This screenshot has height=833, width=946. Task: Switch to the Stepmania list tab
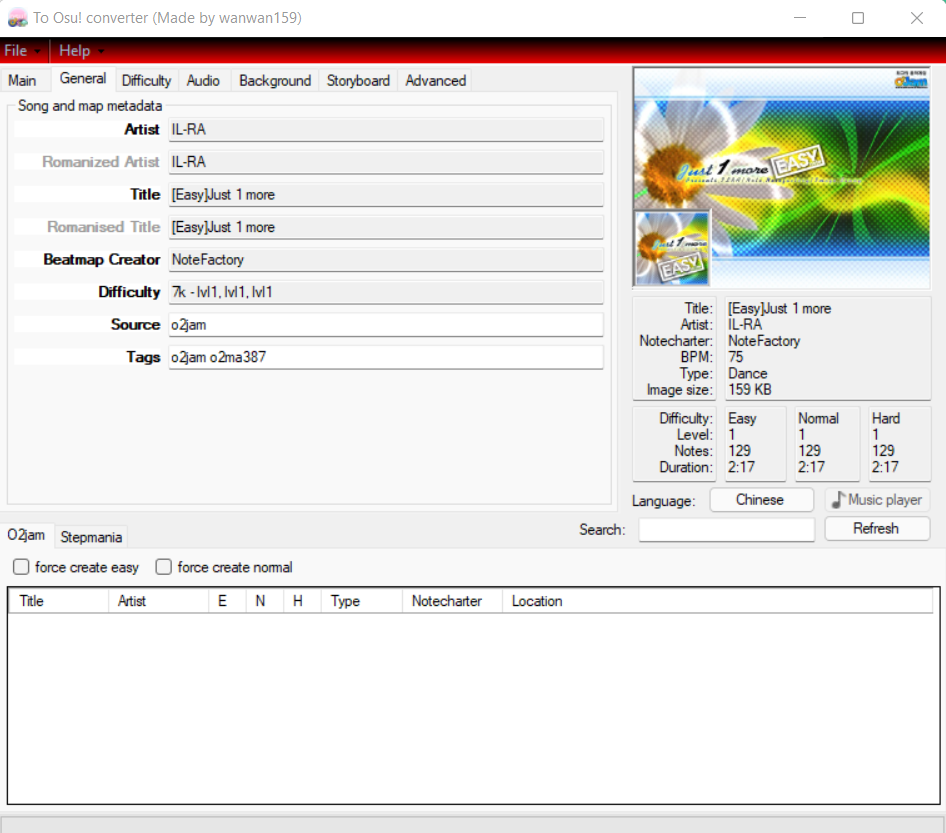click(x=91, y=537)
